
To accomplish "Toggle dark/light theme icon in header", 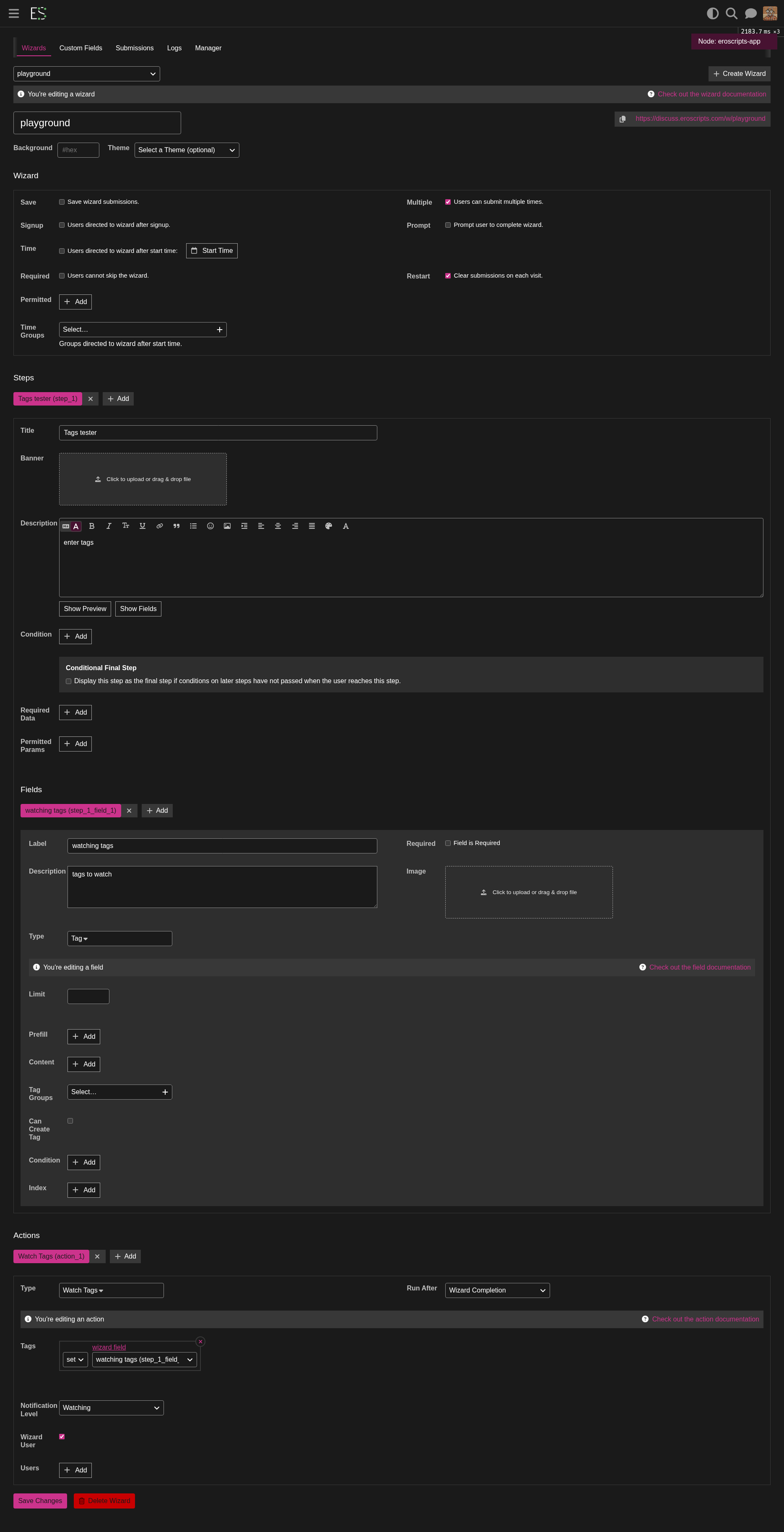I will 713,13.
